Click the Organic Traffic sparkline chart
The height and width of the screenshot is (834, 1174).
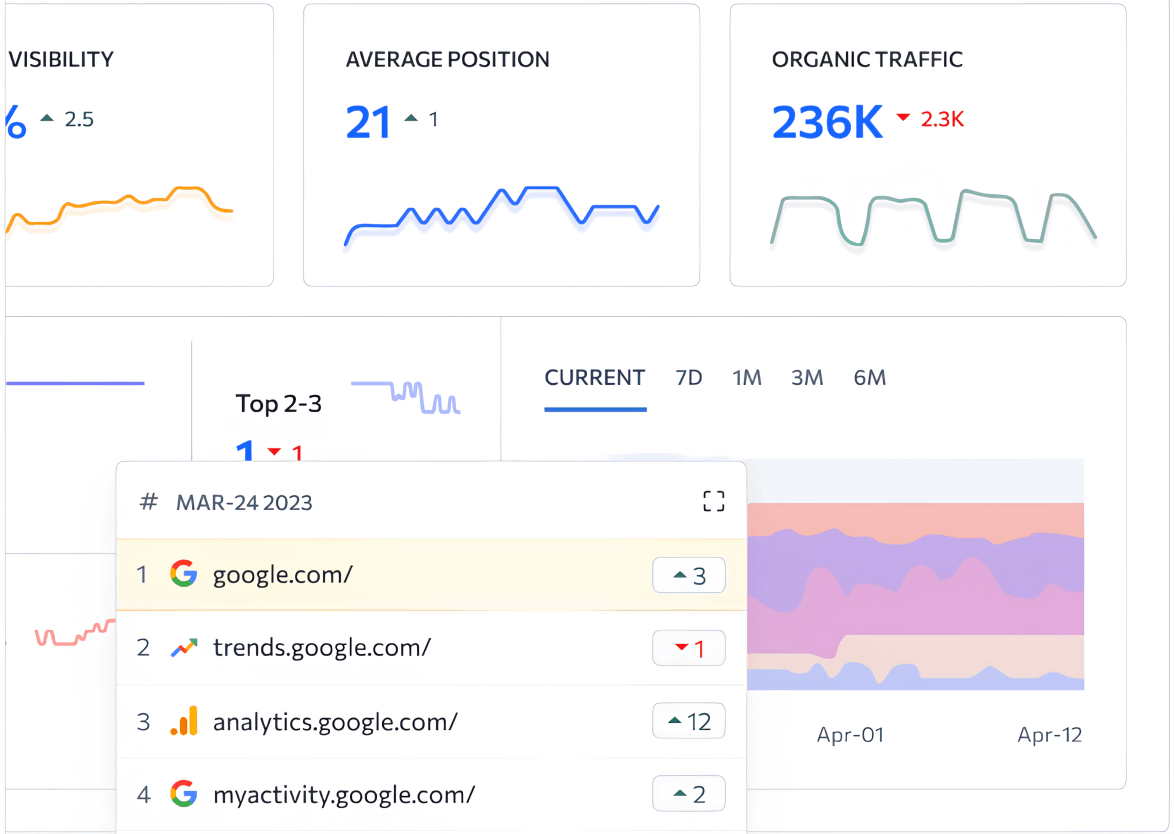tap(933, 217)
